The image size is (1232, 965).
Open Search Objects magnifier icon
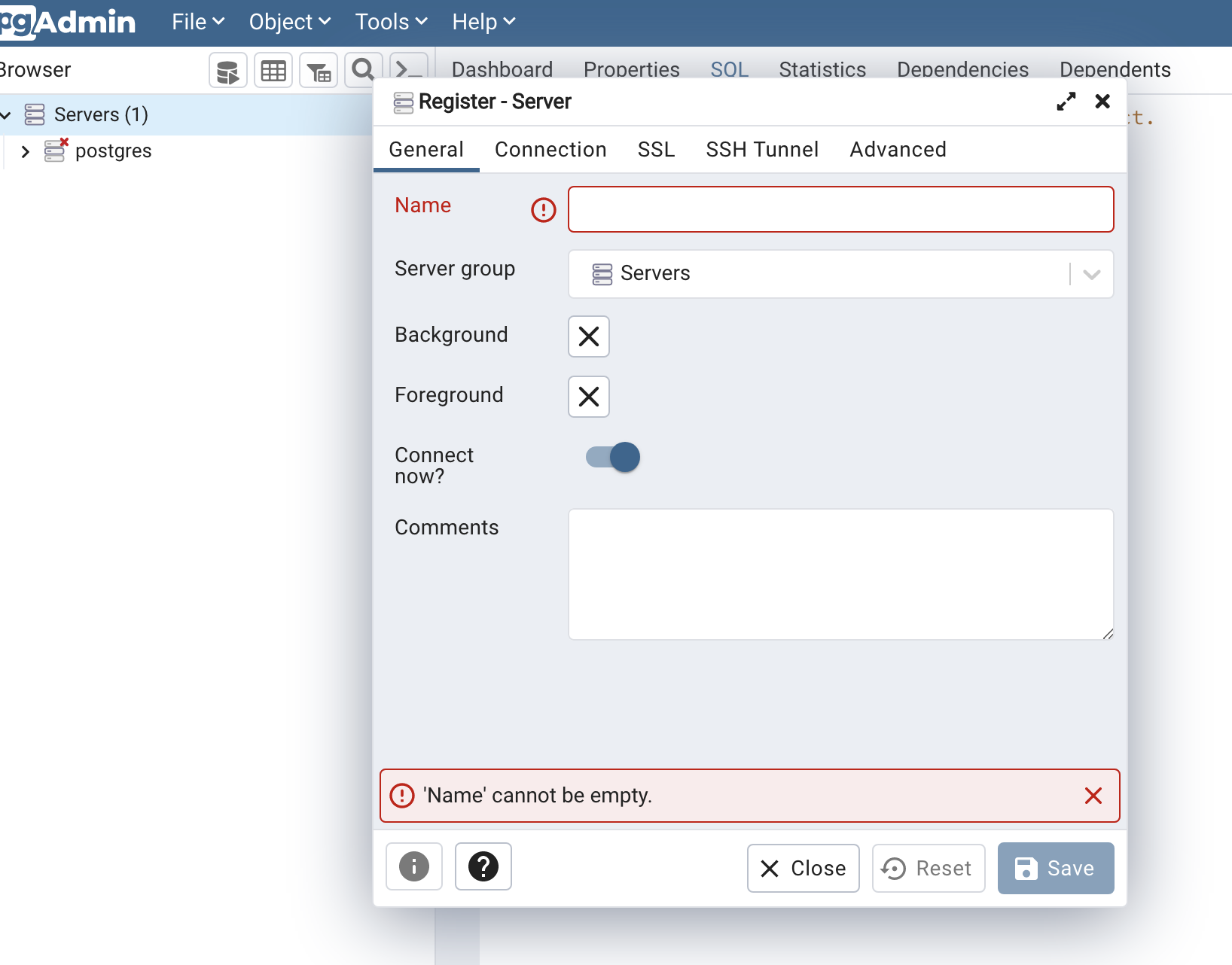tap(363, 70)
